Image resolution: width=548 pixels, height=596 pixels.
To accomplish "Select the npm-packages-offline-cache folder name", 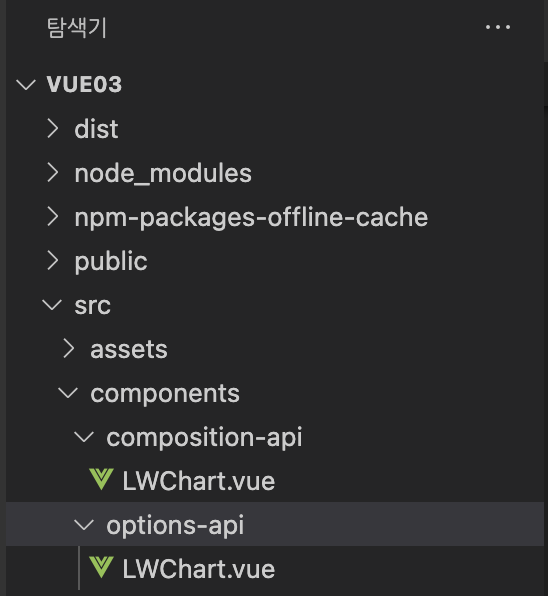I will (x=251, y=218).
